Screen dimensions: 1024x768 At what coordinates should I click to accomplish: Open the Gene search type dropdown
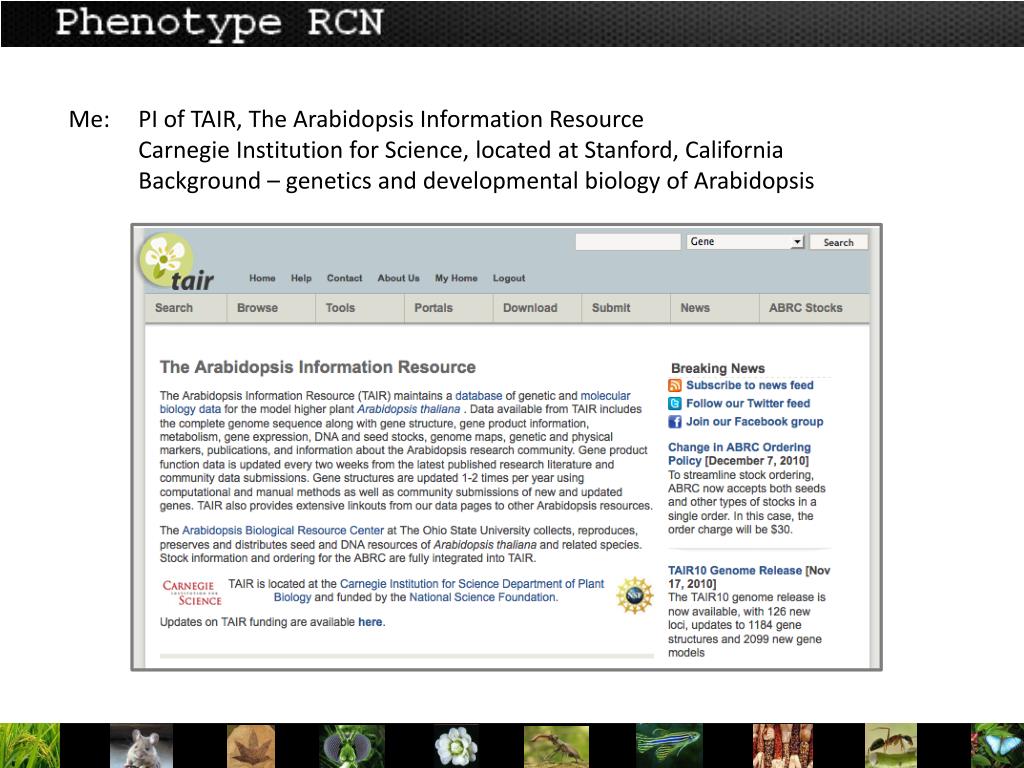pyautogui.click(x=744, y=242)
